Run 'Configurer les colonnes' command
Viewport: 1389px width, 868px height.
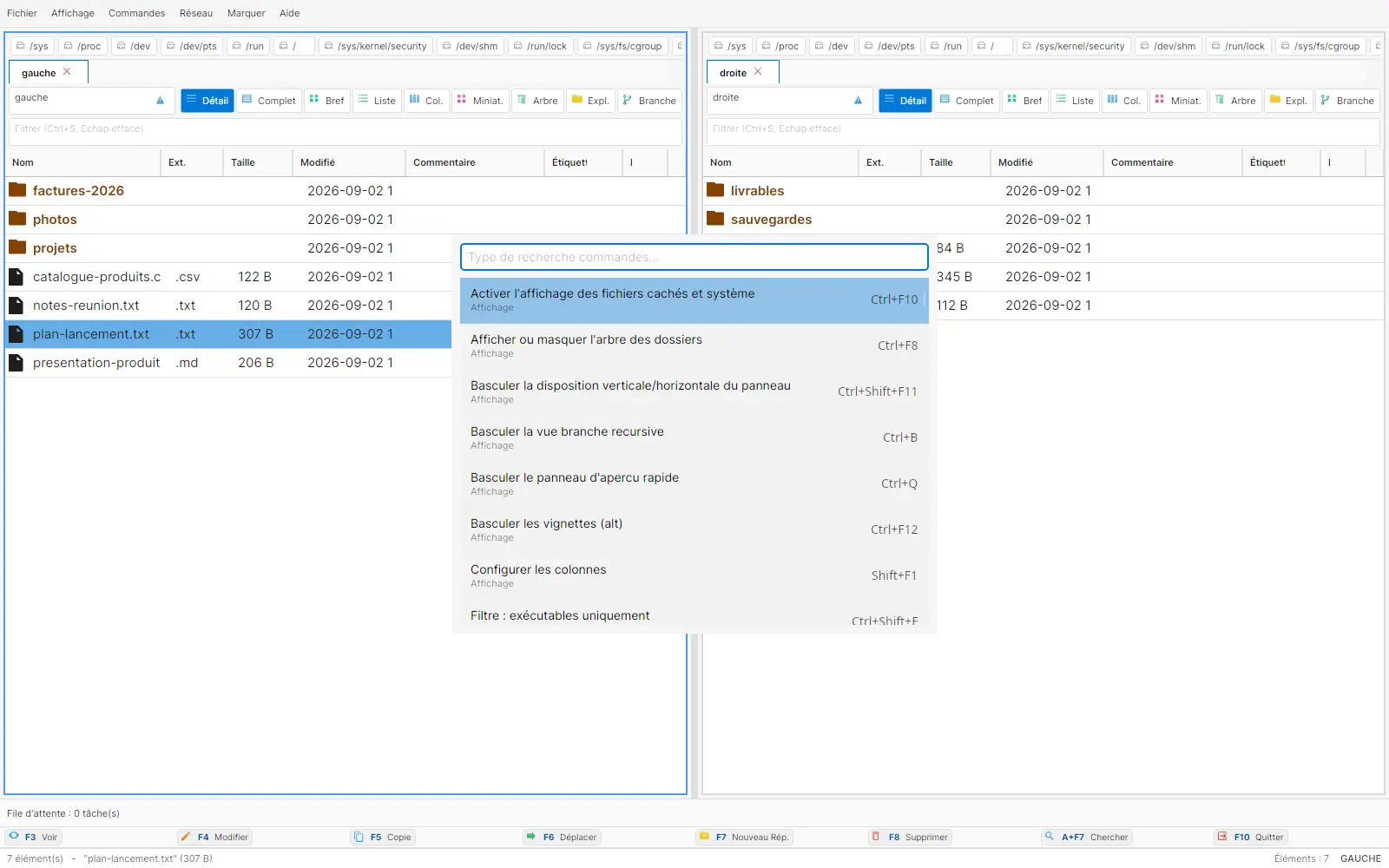pos(694,576)
